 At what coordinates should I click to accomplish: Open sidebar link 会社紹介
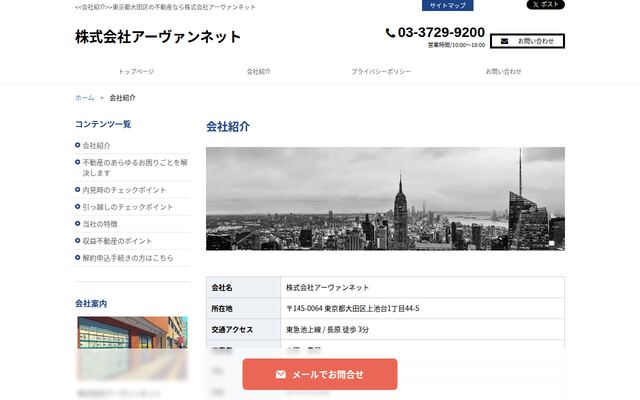click(96, 145)
